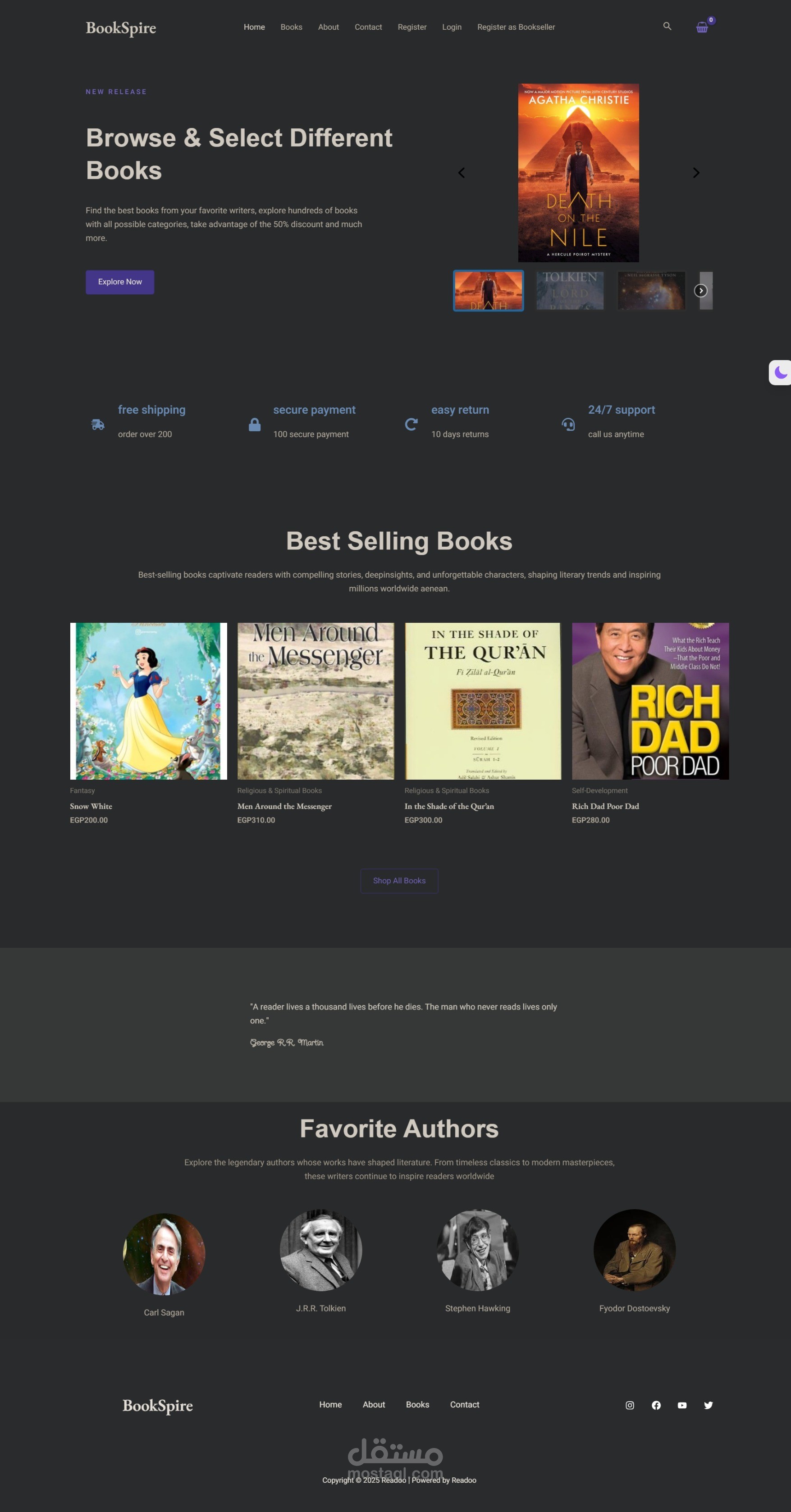Expand more thumbnails with circled arrow
This screenshot has width=791, height=1512.
(701, 291)
